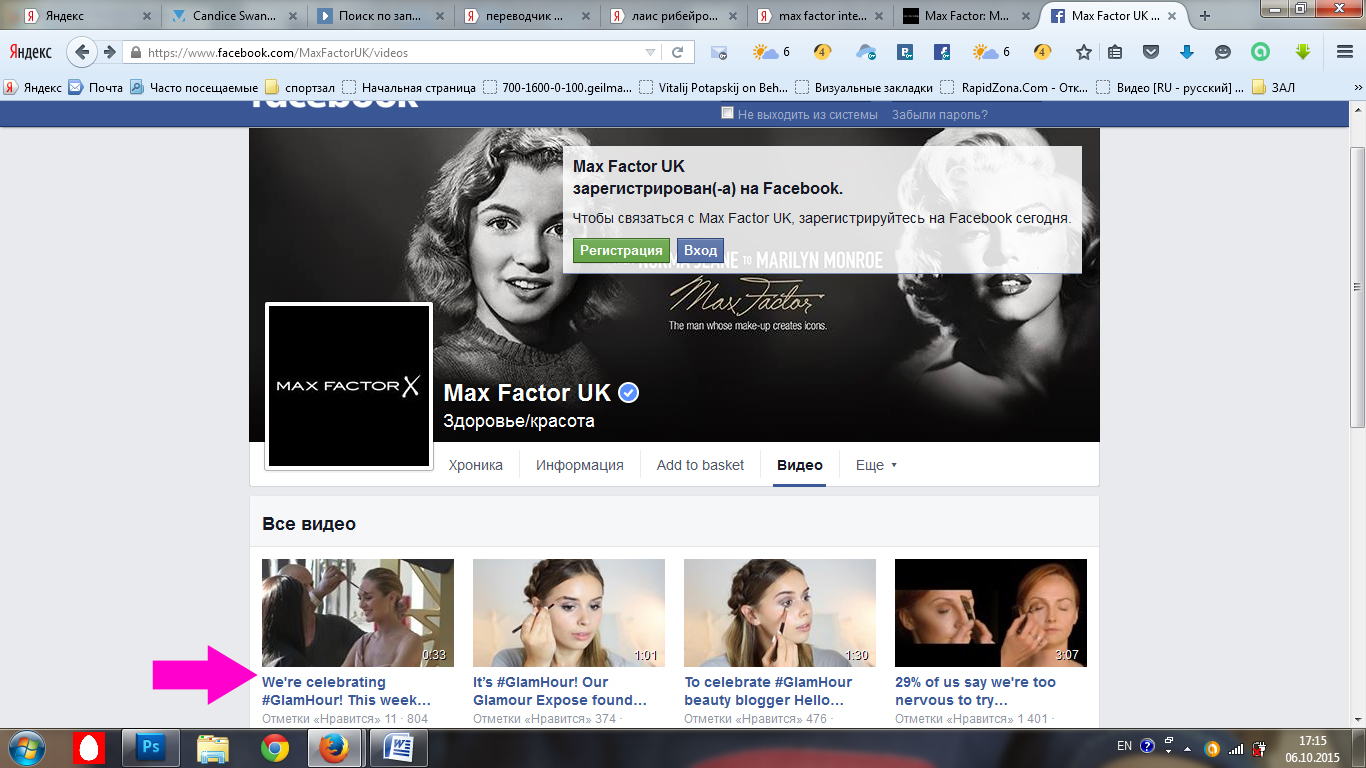
Task: Click the blue Facebook key toolbar icon
Action: 942,52
